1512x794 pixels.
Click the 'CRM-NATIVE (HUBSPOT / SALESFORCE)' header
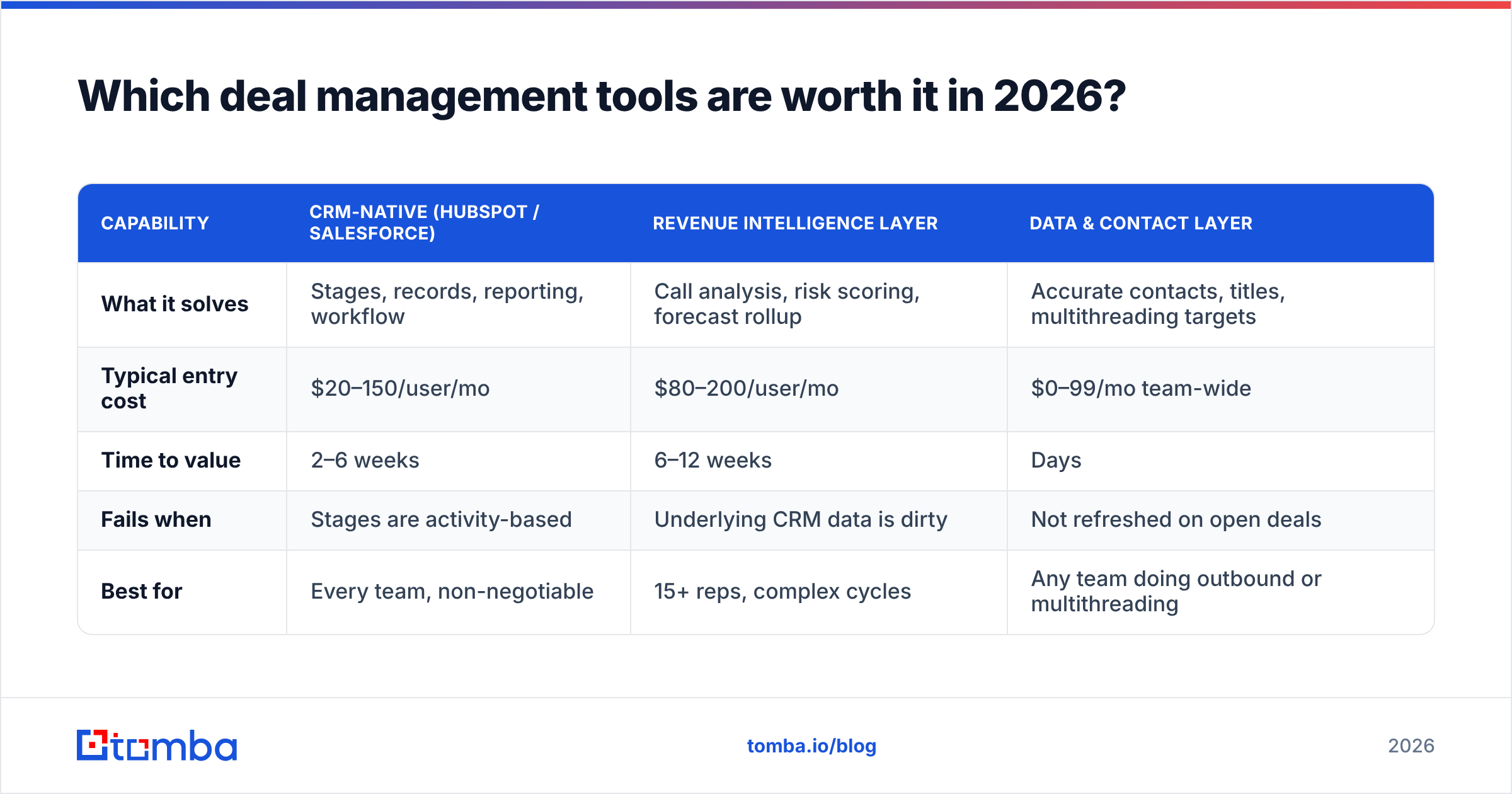click(x=424, y=222)
